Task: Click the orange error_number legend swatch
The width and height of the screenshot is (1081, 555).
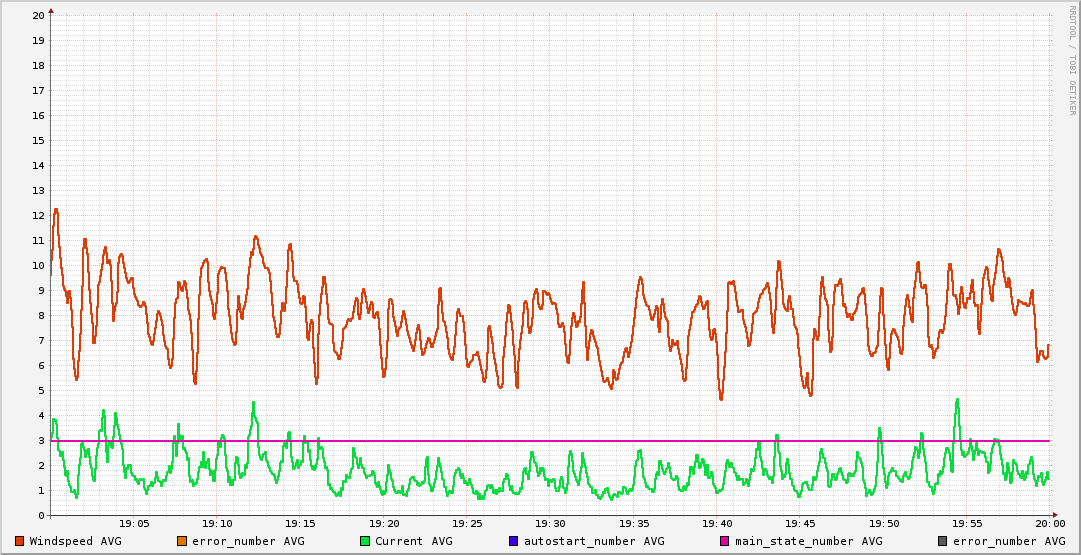Action: (182, 541)
